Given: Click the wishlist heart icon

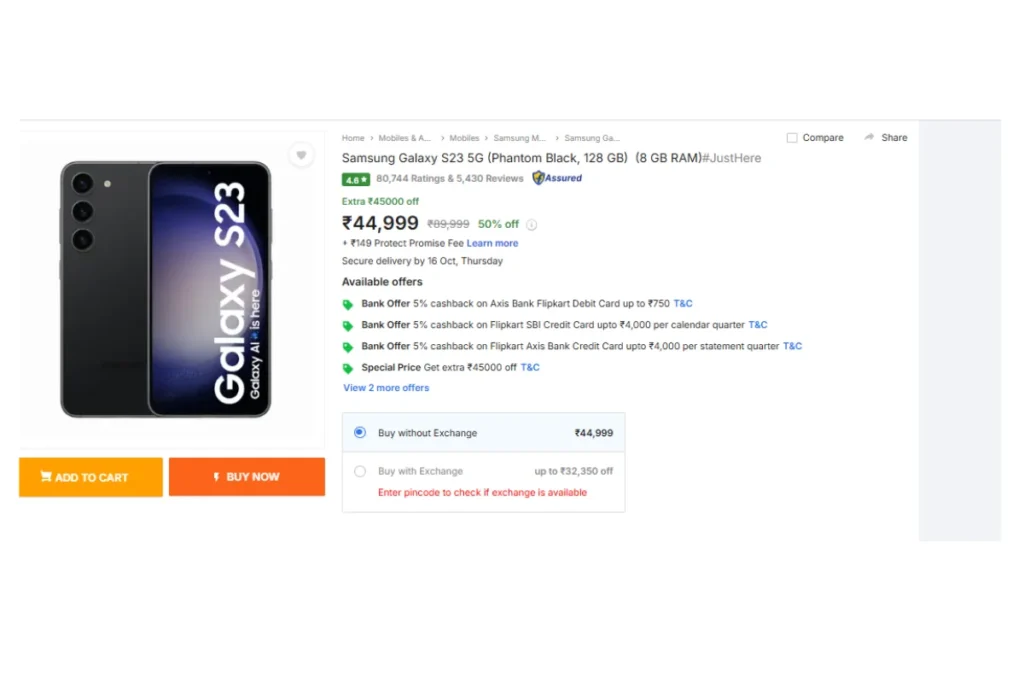Looking at the screenshot, I should pos(300,155).
